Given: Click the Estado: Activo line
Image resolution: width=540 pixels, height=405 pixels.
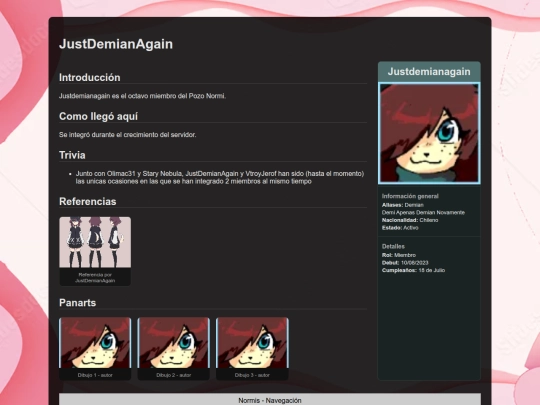Looking at the screenshot, I should click(x=400, y=228).
